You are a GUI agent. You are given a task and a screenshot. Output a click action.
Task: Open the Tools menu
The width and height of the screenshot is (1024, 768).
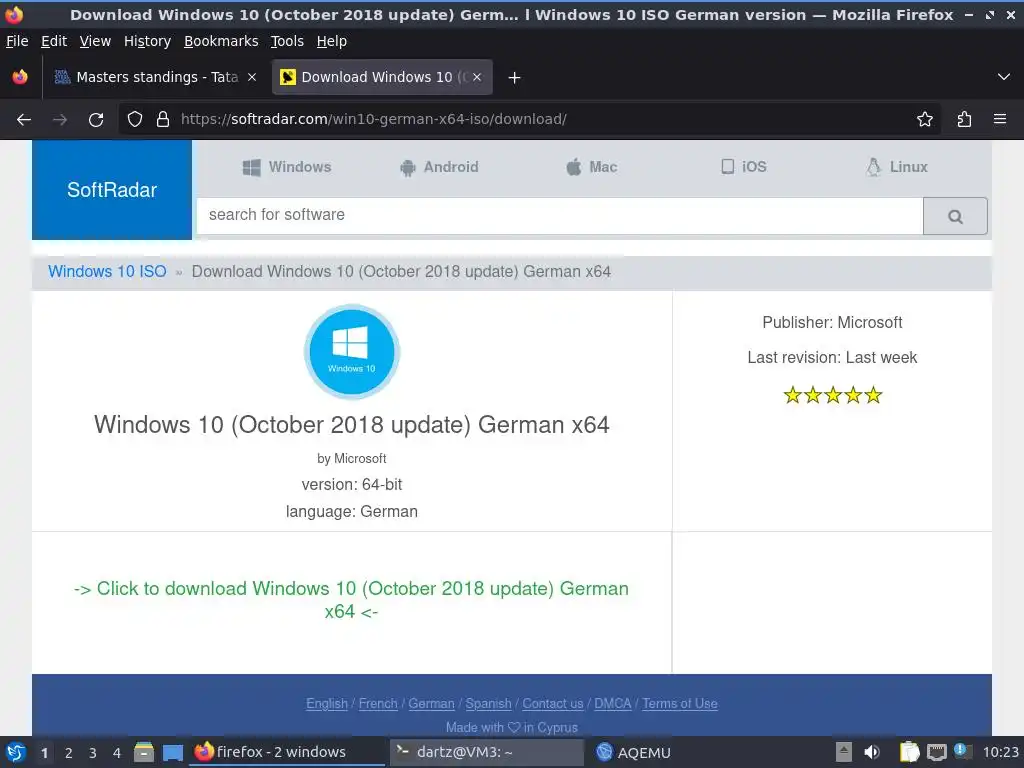pos(287,41)
